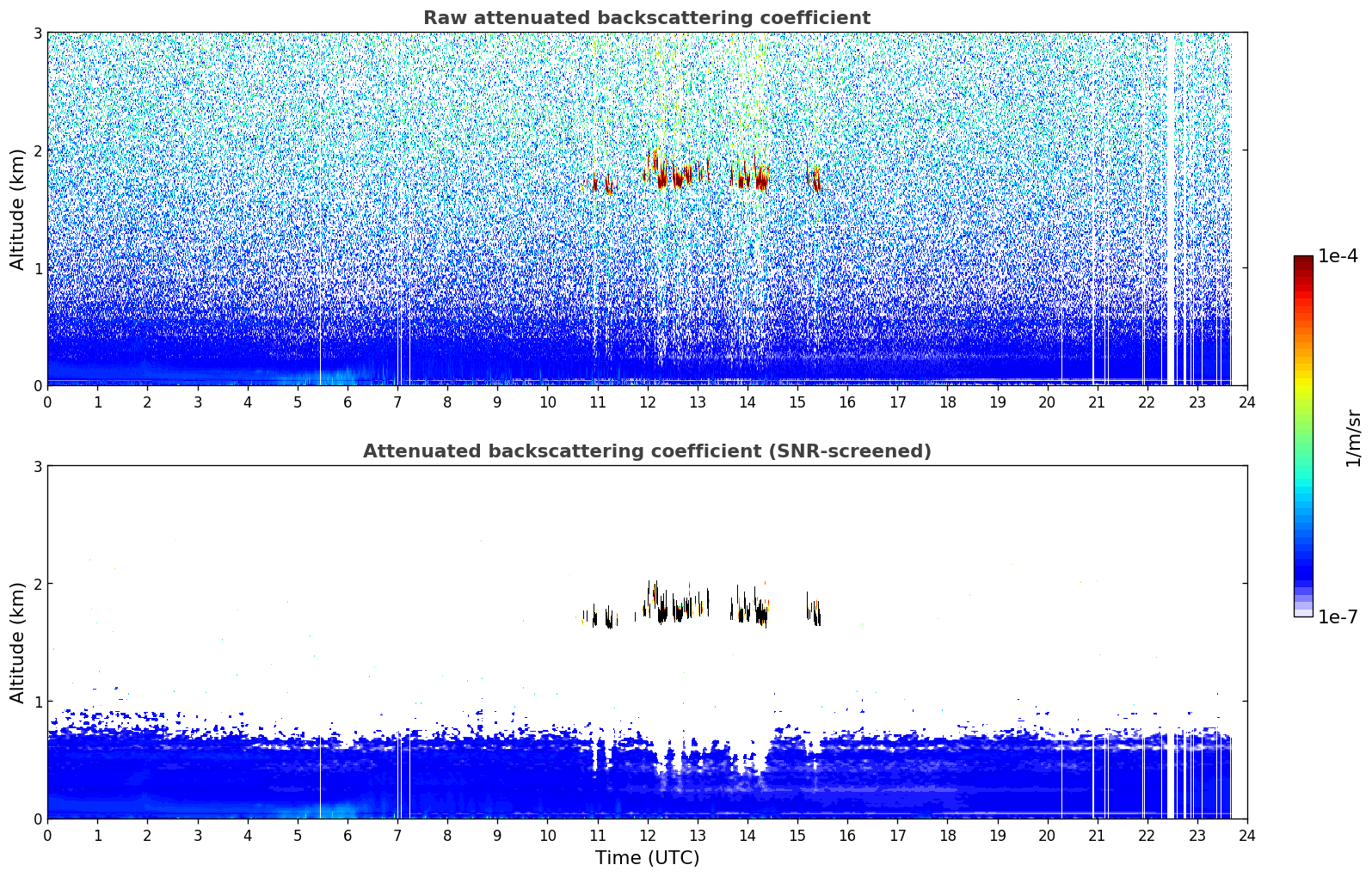Screen dimensions: 1372x877
Task: Click hour 12 tick on bottom time axis
Action: tap(647, 835)
